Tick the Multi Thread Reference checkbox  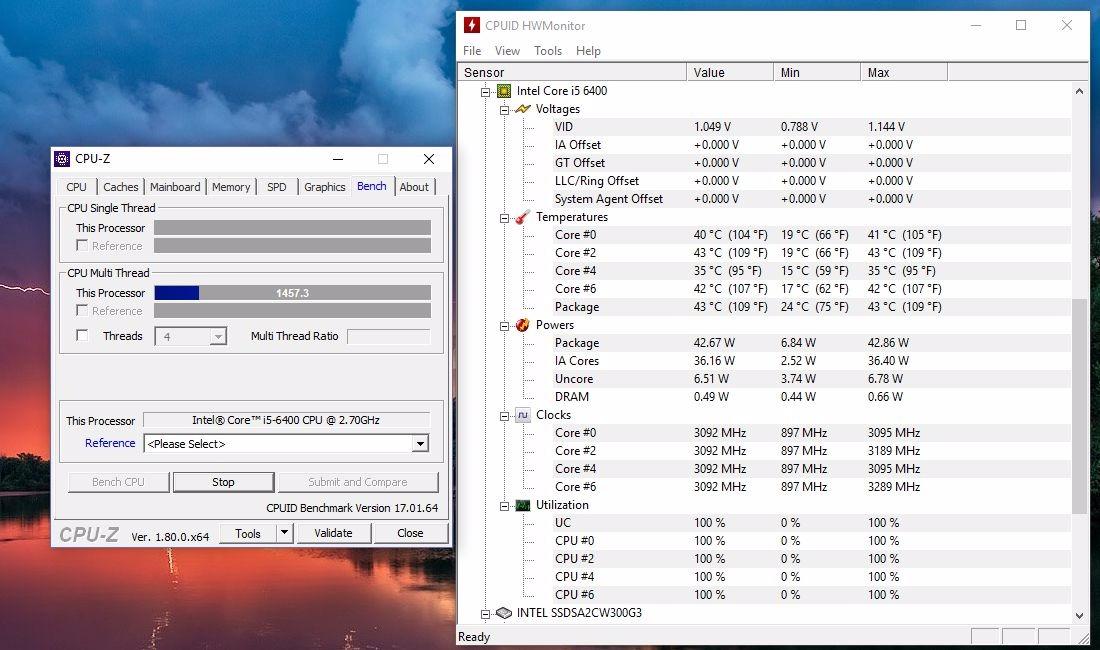pos(82,311)
